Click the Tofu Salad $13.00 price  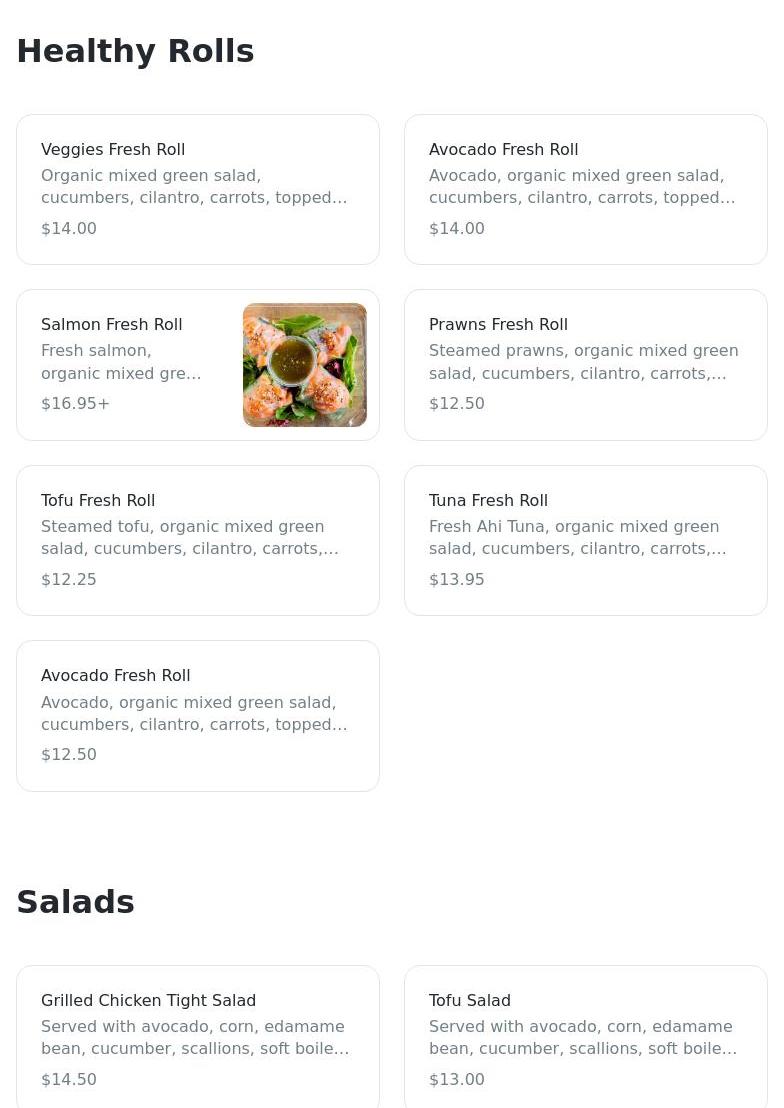[x=457, y=1079]
